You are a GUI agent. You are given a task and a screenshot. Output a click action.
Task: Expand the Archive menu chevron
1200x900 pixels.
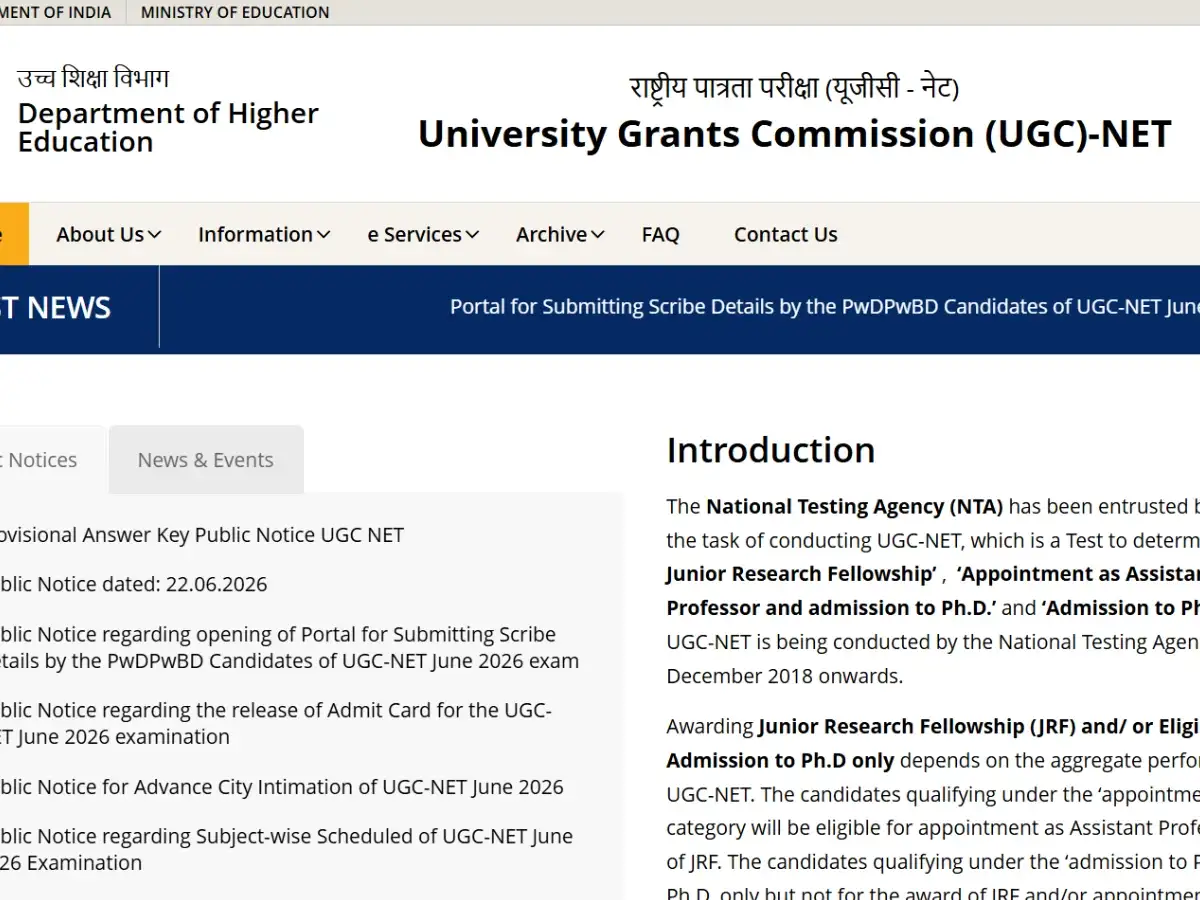coord(598,235)
